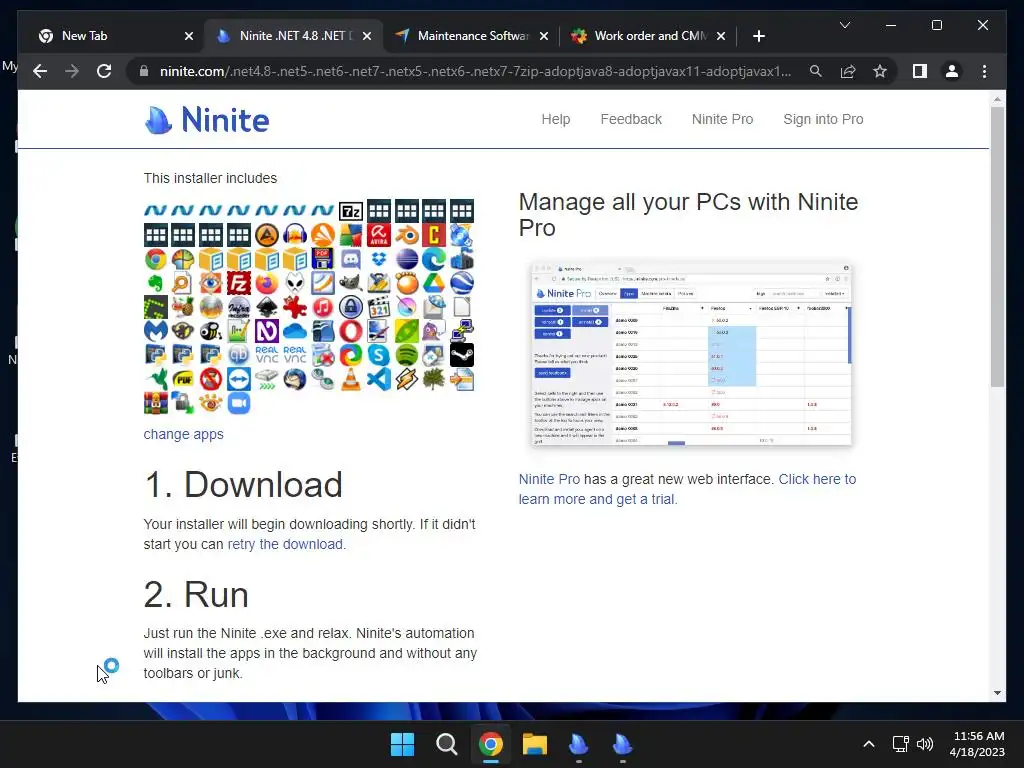
Task: Click the GIMP icon
Action: click(x=351, y=283)
